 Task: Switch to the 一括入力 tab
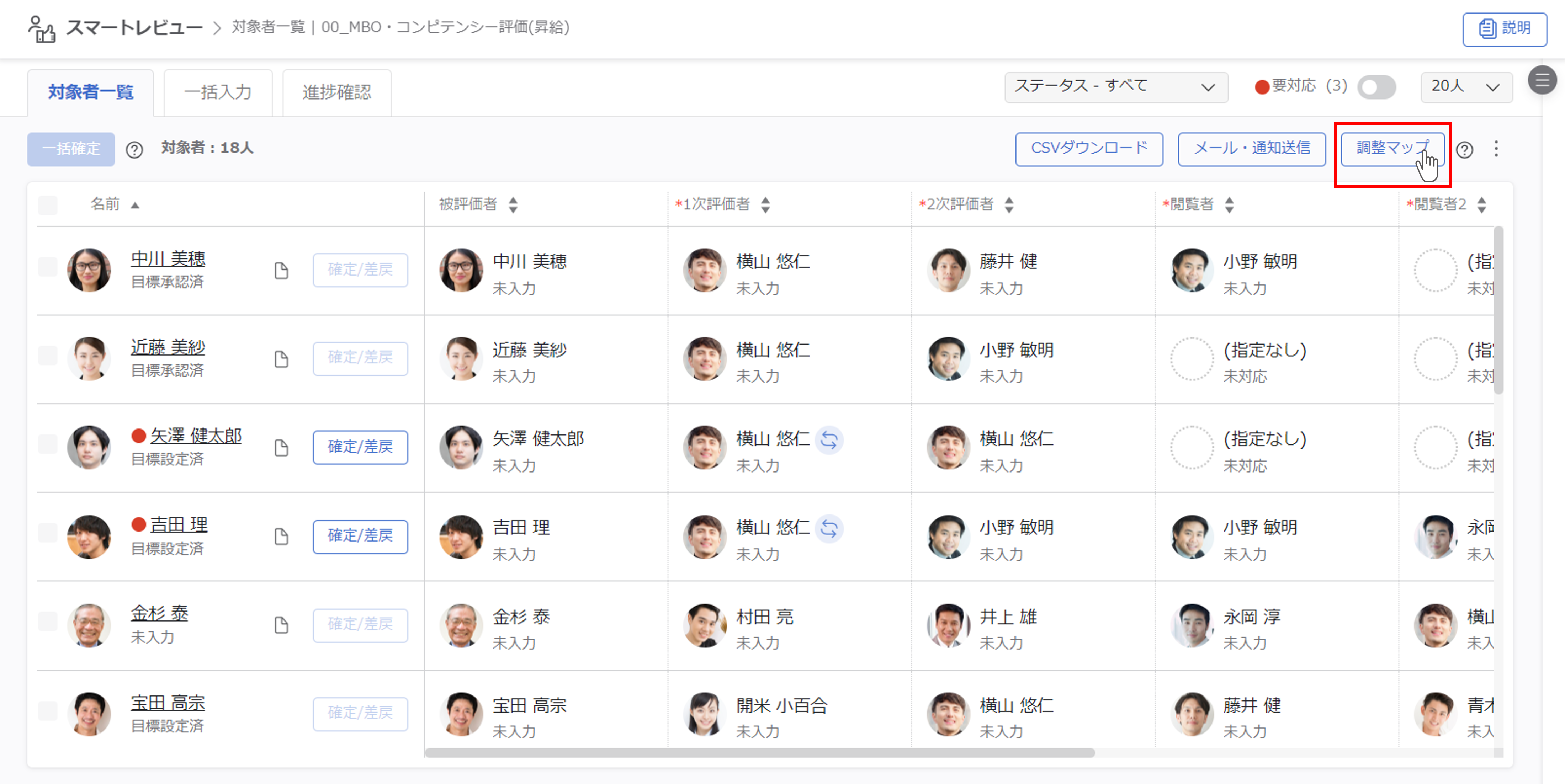[218, 92]
